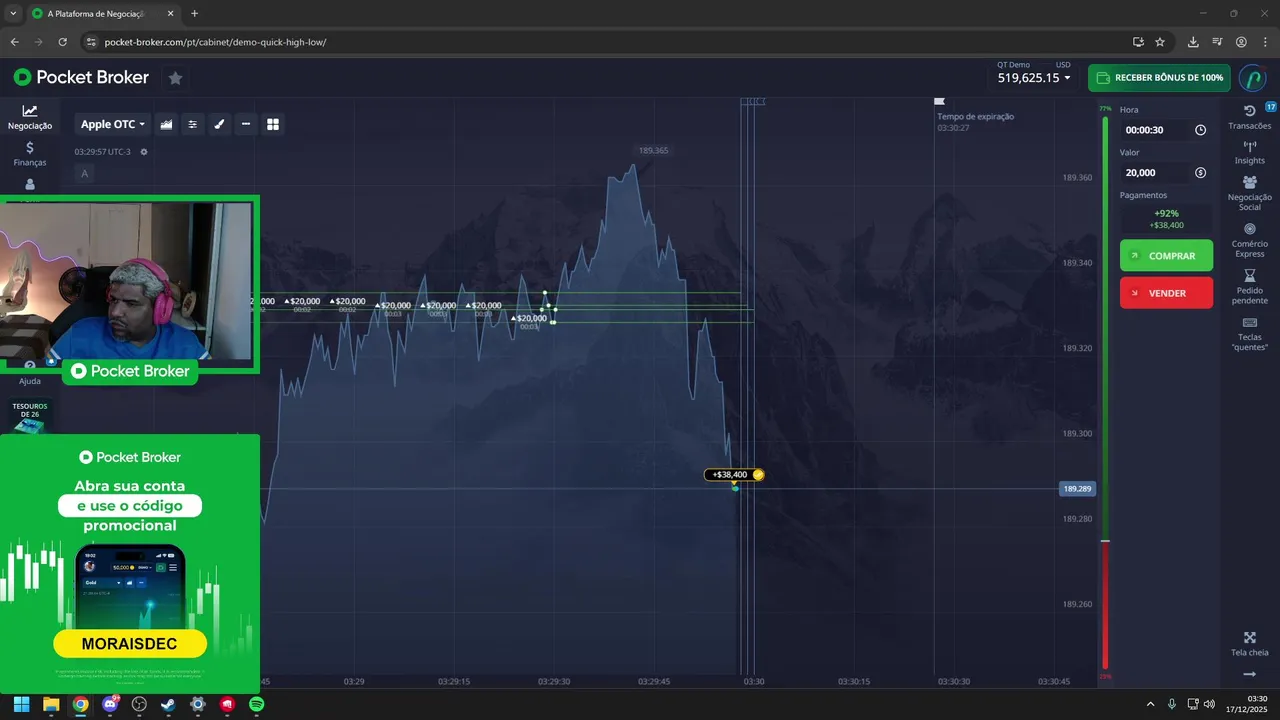Expand the Apple OTC asset dropdown
Screen dimensions: 1280x720
pos(113,124)
